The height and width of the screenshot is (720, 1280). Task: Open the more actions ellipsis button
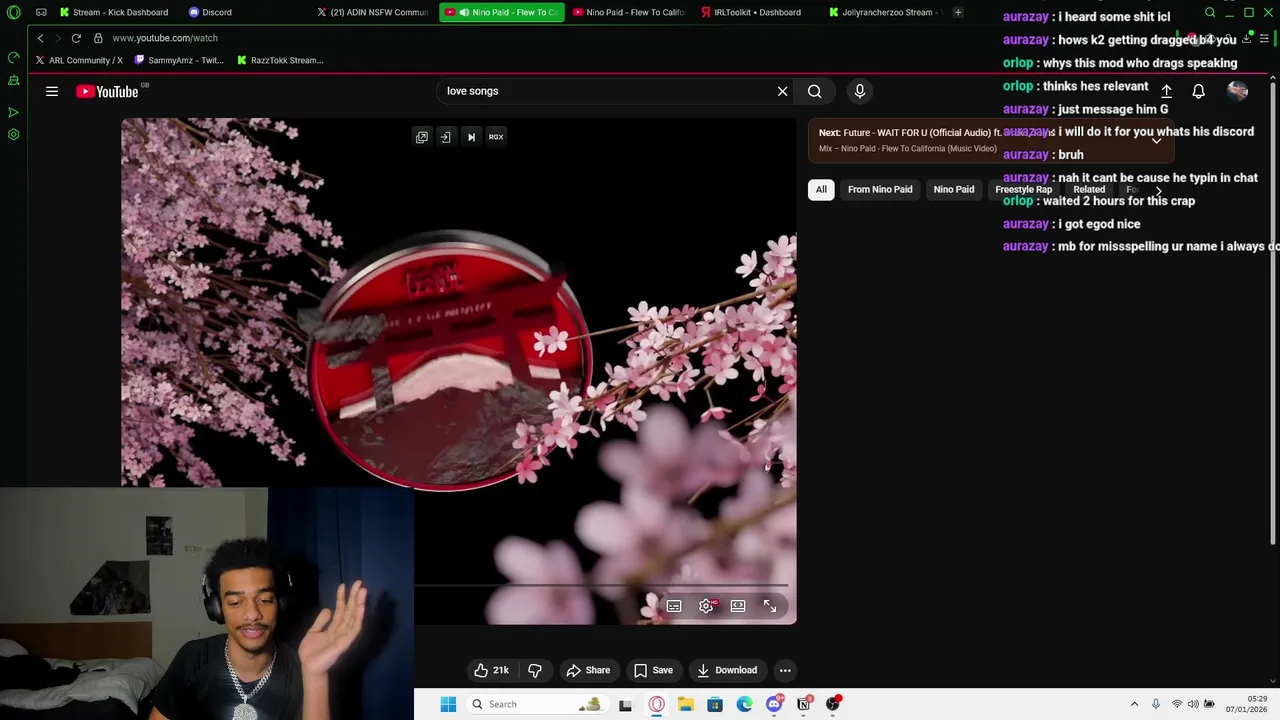pyautogui.click(x=785, y=670)
